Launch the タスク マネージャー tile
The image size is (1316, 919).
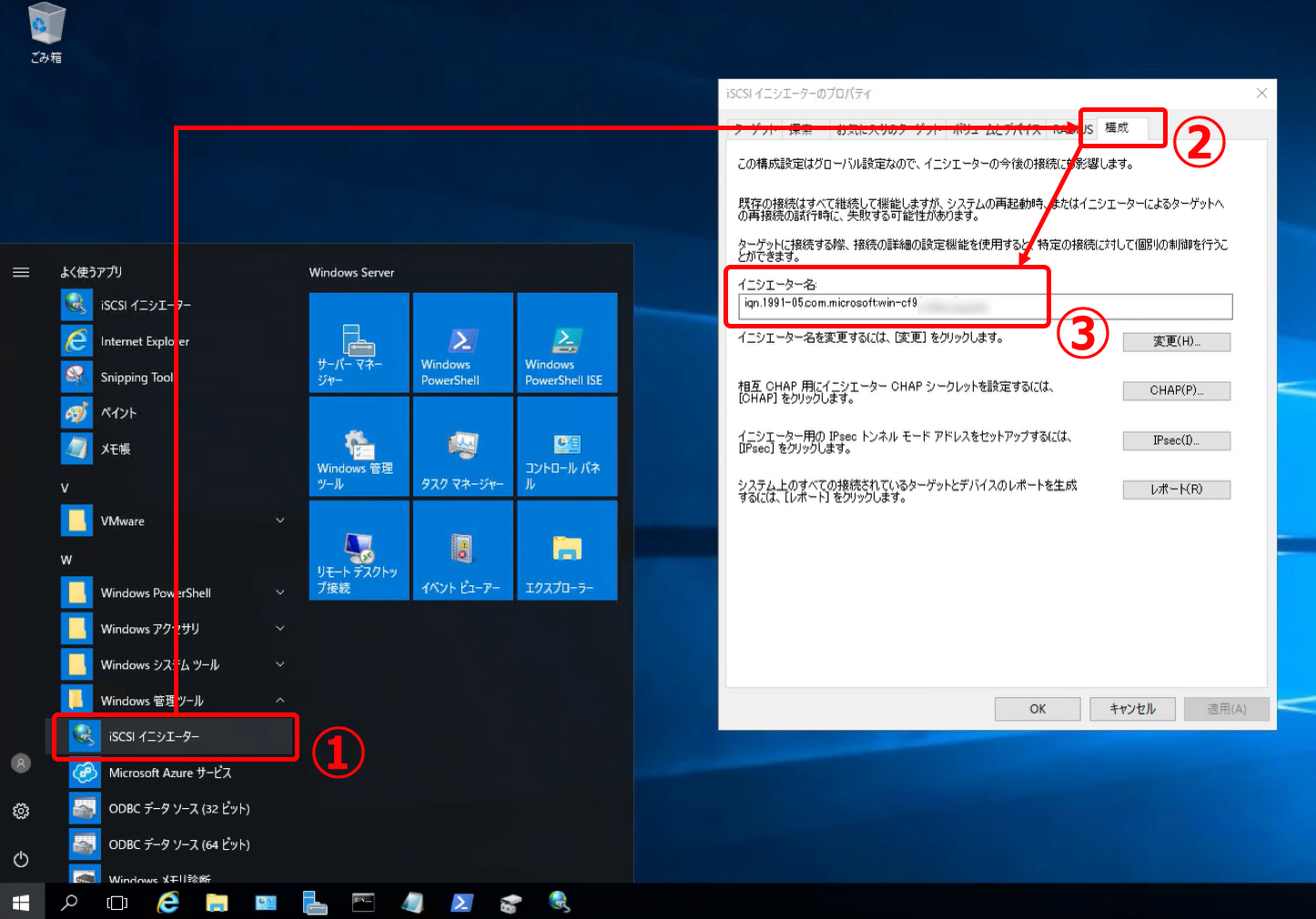(463, 446)
